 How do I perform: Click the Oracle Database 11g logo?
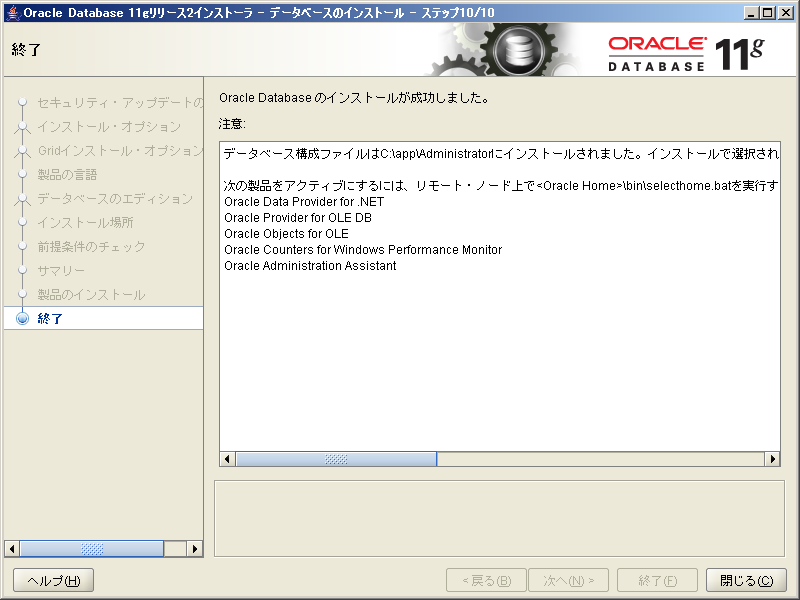coord(690,48)
